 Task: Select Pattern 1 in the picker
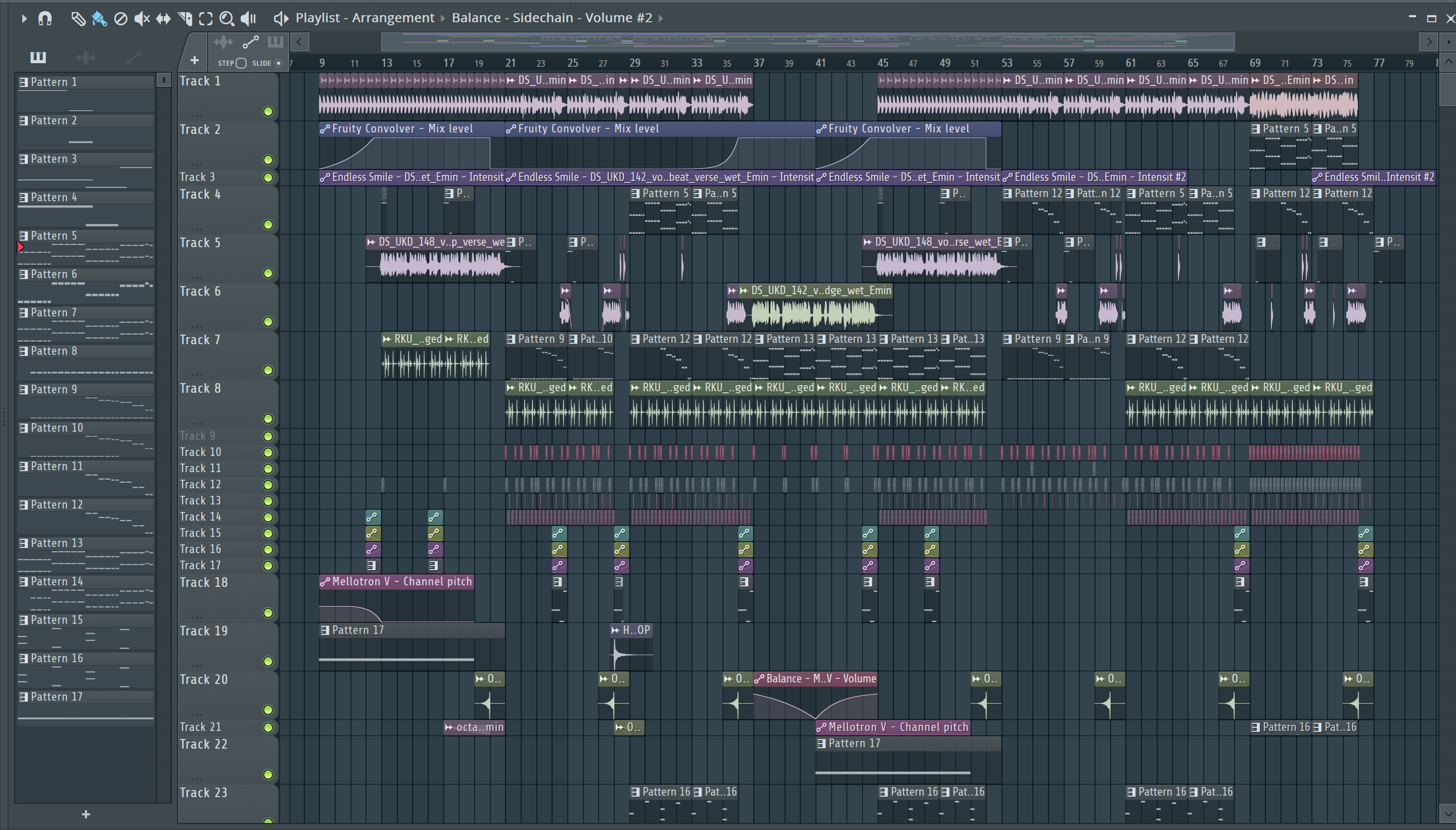click(85, 82)
